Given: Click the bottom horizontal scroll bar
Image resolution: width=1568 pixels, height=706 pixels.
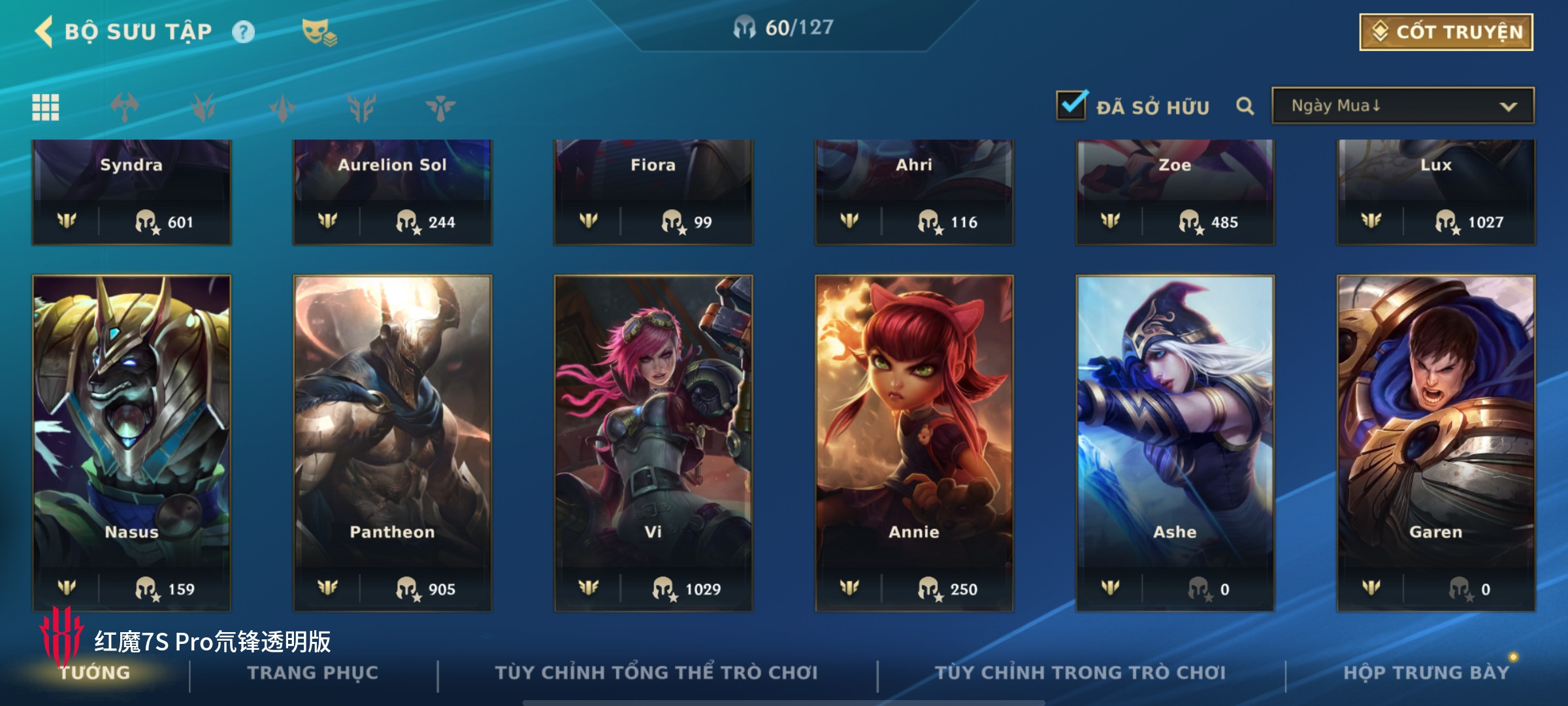Looking at the screenshot, I should [784, 703].
